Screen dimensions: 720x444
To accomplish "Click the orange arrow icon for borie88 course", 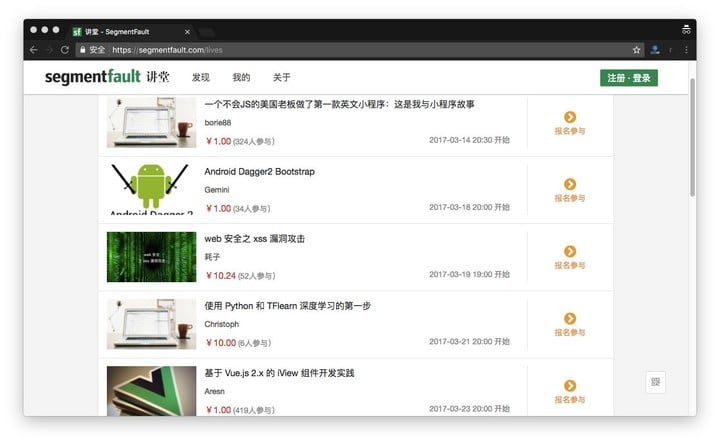I will (x=570, y=117).
